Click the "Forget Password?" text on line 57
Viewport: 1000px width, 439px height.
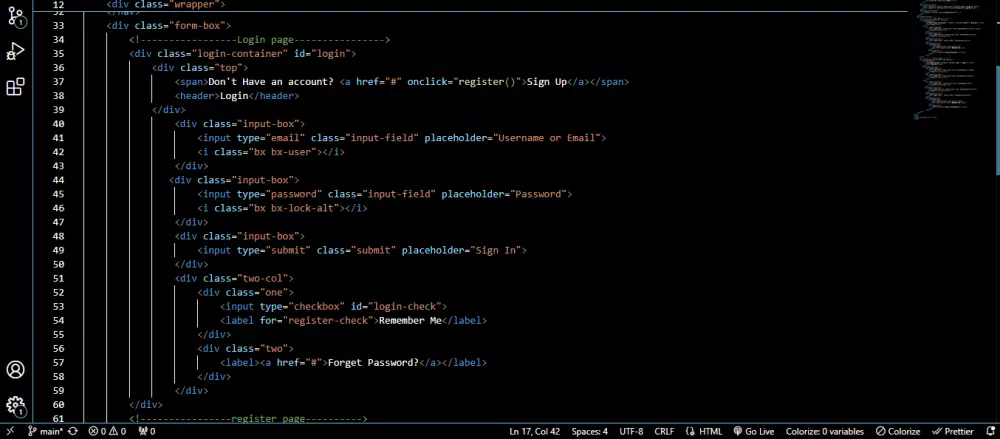(372, 362)
